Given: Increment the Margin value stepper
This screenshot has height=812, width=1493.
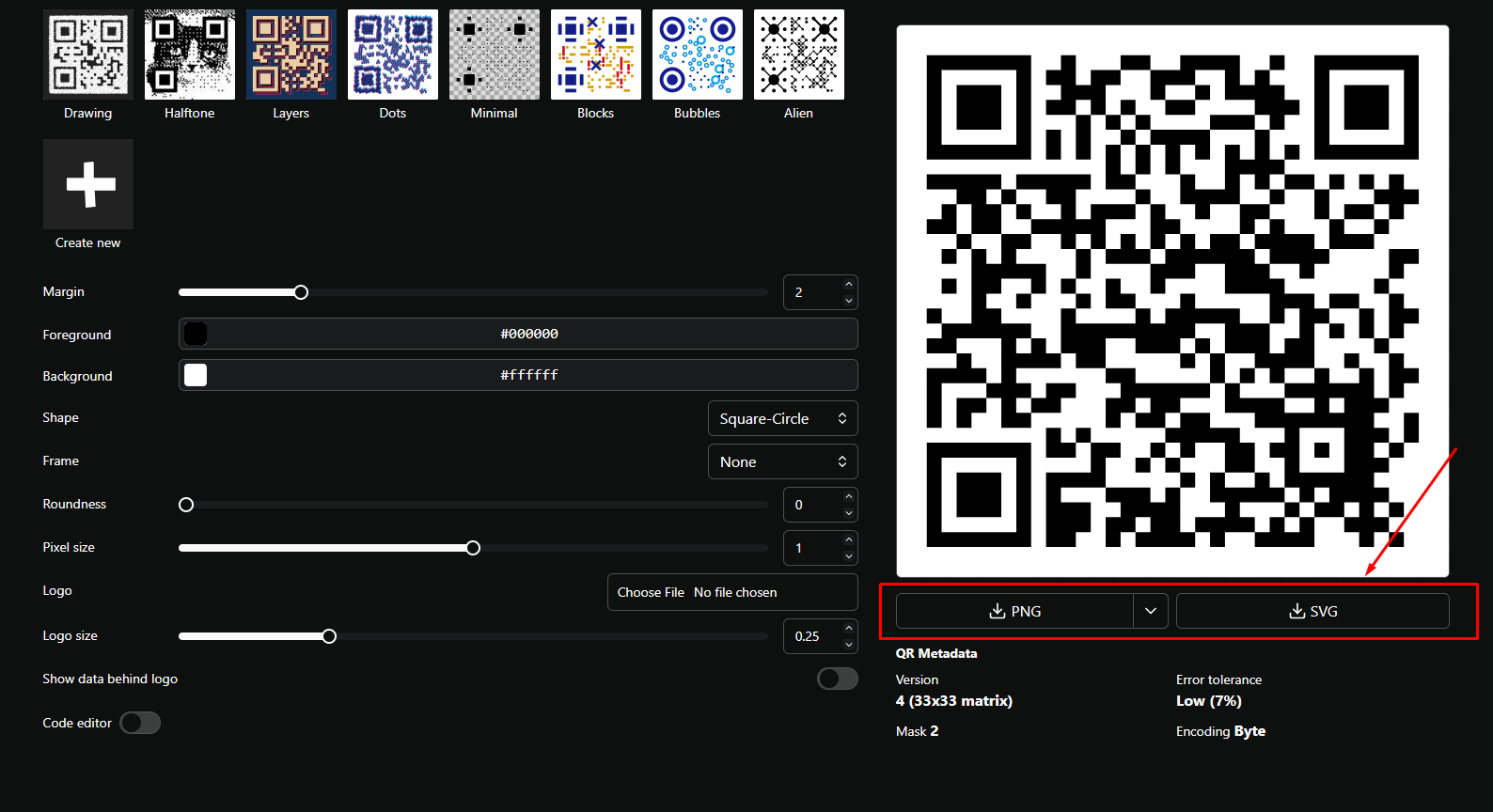Looking at the screenshot, I should point(849,284).
